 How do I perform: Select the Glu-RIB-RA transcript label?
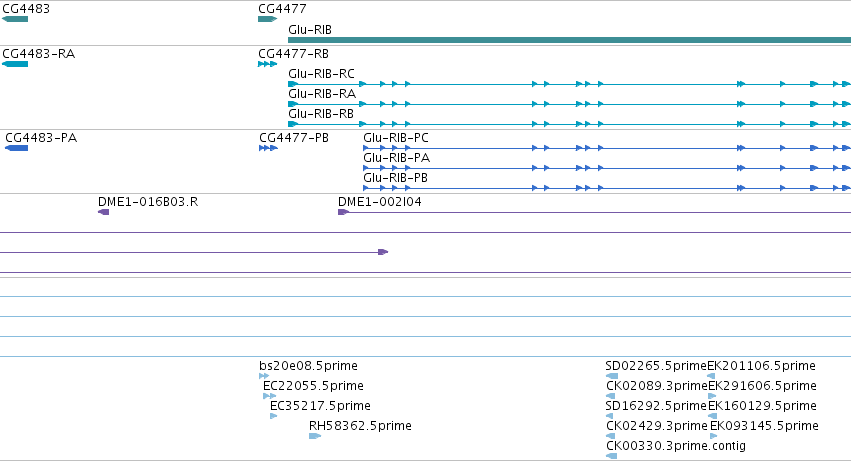click(322, 94)
